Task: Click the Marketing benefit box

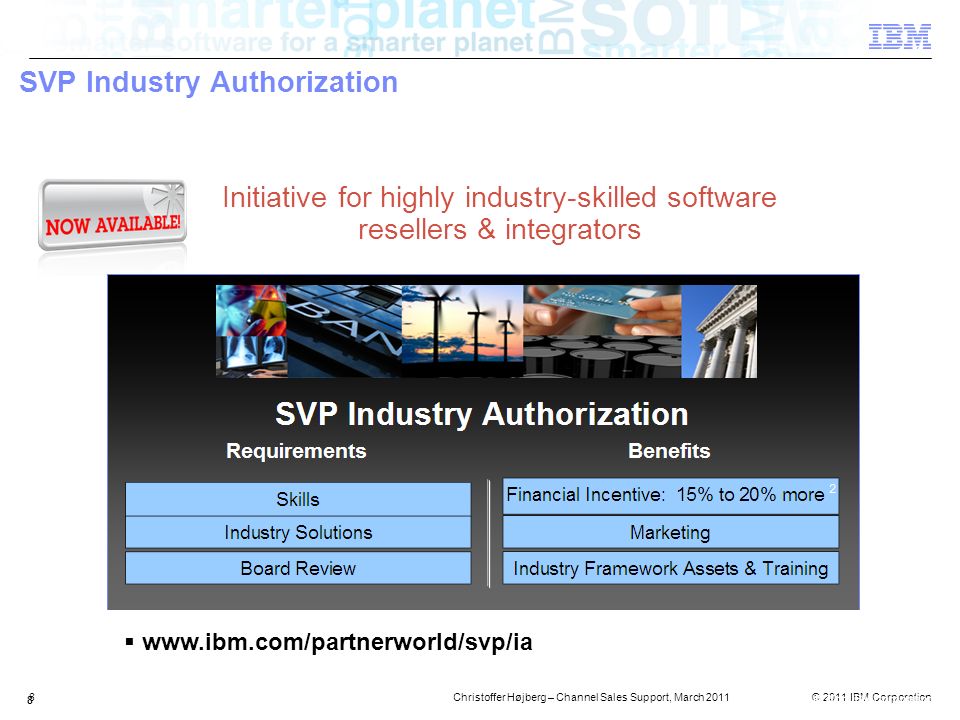Action: click(x=670, y=532)
